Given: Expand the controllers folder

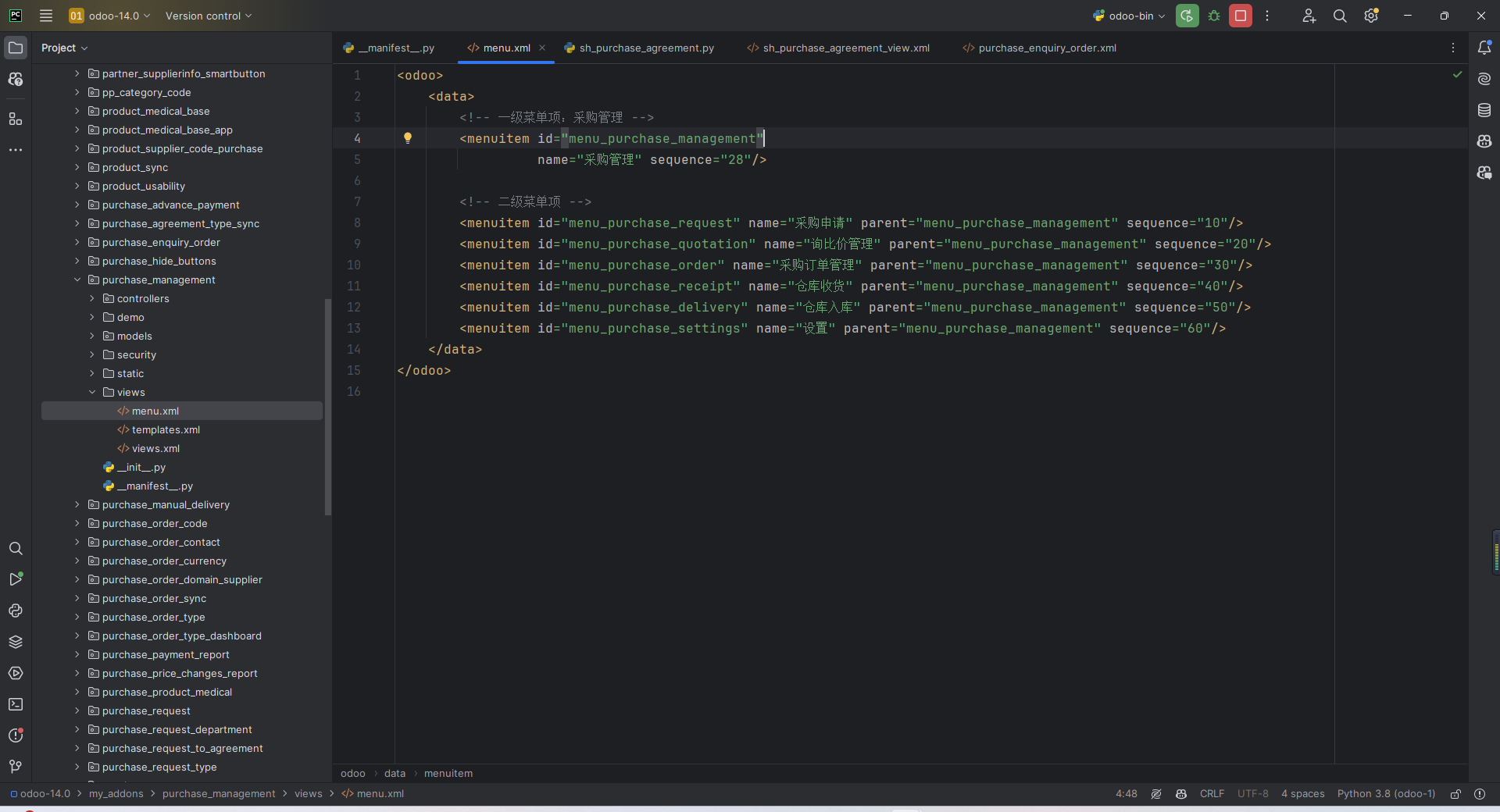Looking at the screenshot, I should 92,298.
